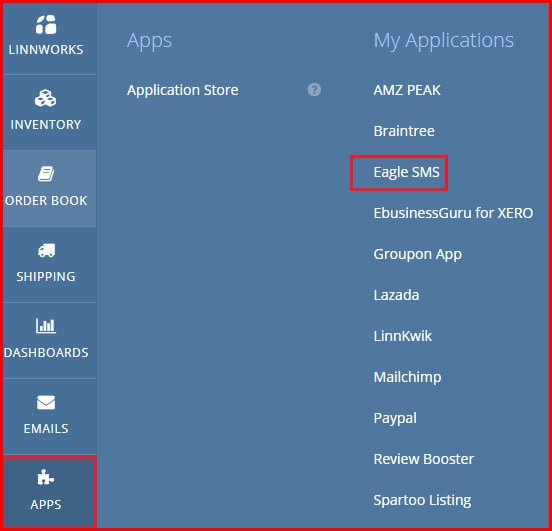552x531 pixels.
Task: Select APPS sidebar label
Action: tap(46, 505)
